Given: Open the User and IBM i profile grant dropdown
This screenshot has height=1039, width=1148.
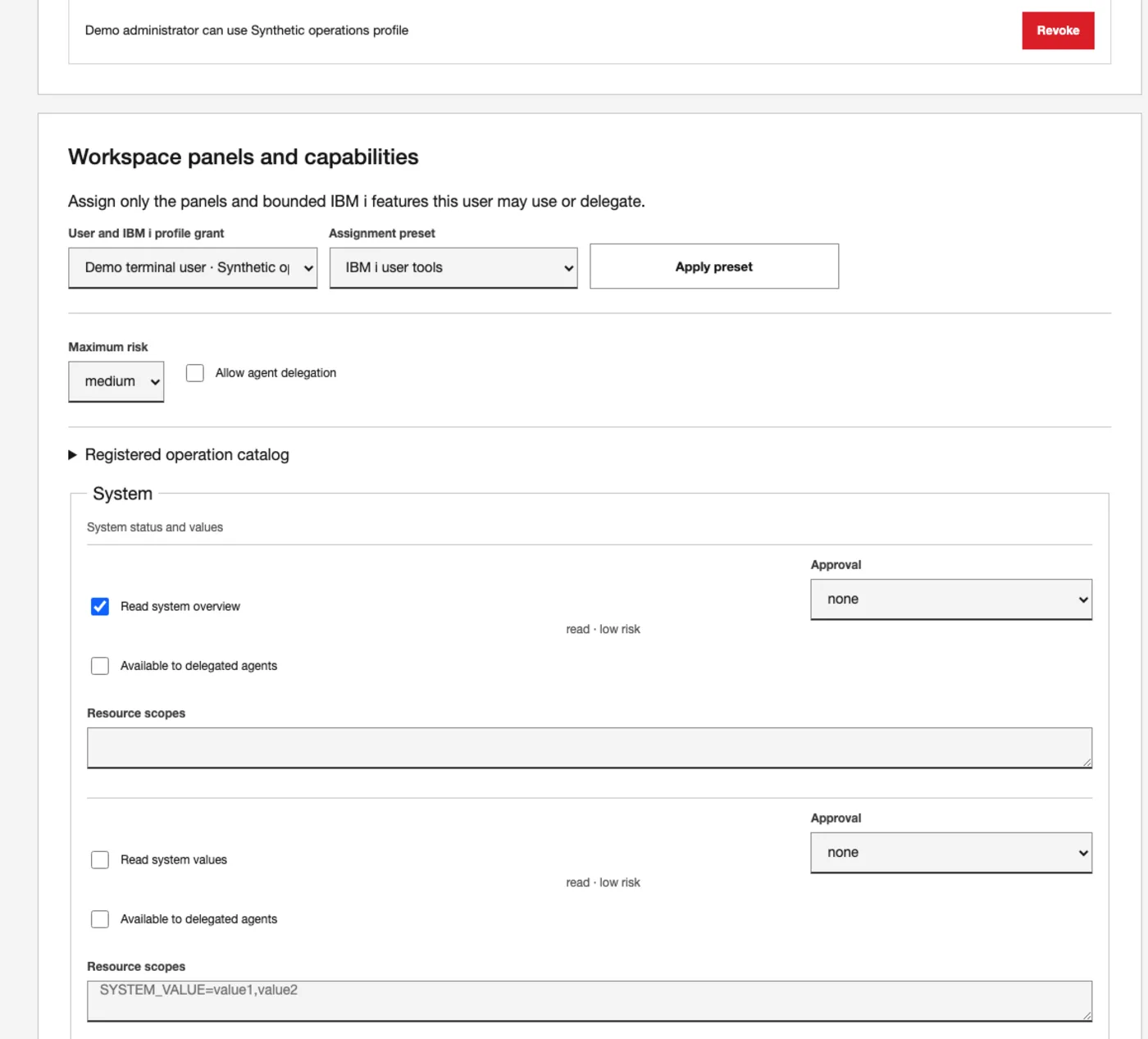Looking at the screenshot, I should (193, 267).
